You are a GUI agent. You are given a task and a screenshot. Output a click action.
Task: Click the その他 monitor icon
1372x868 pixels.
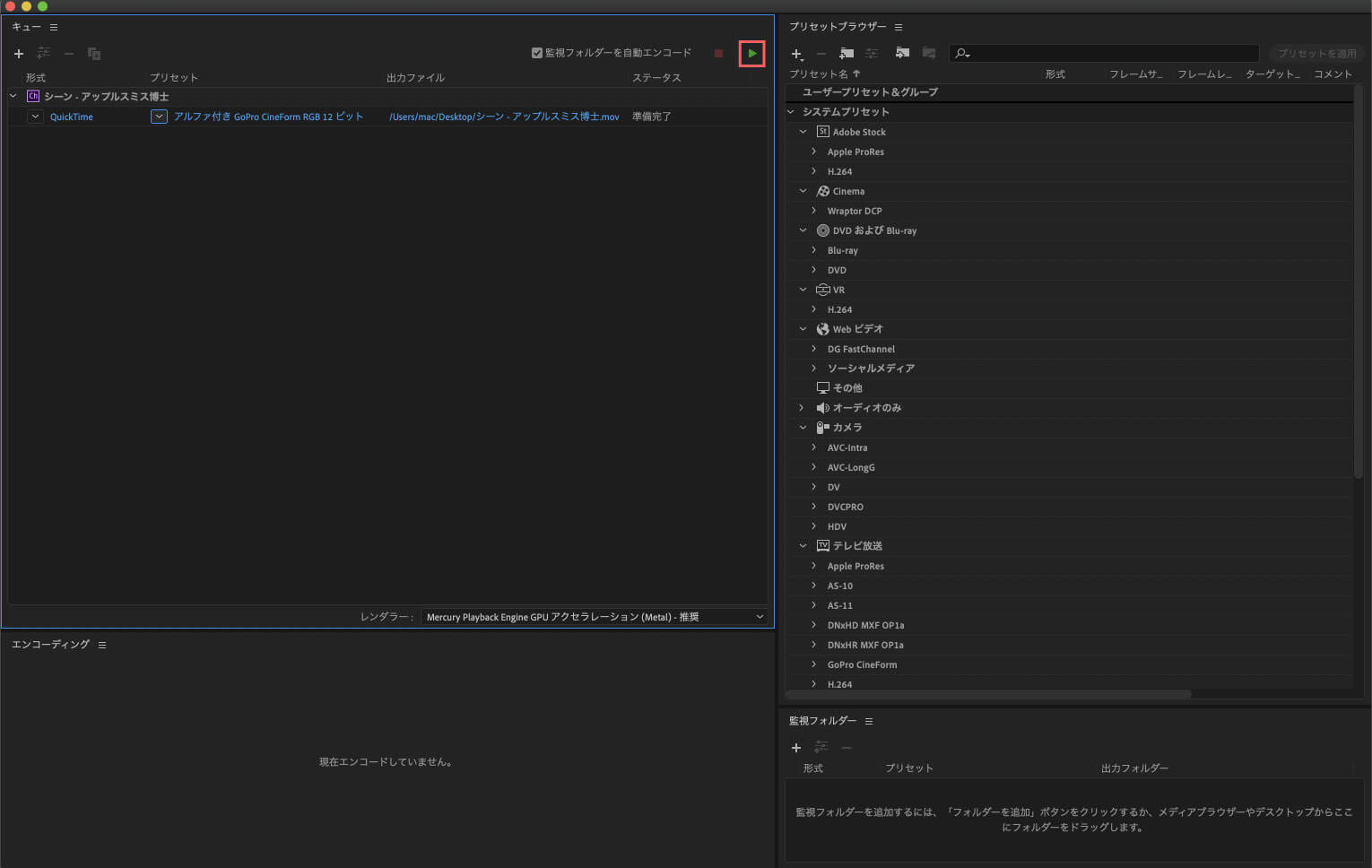[x=823, y=388]
